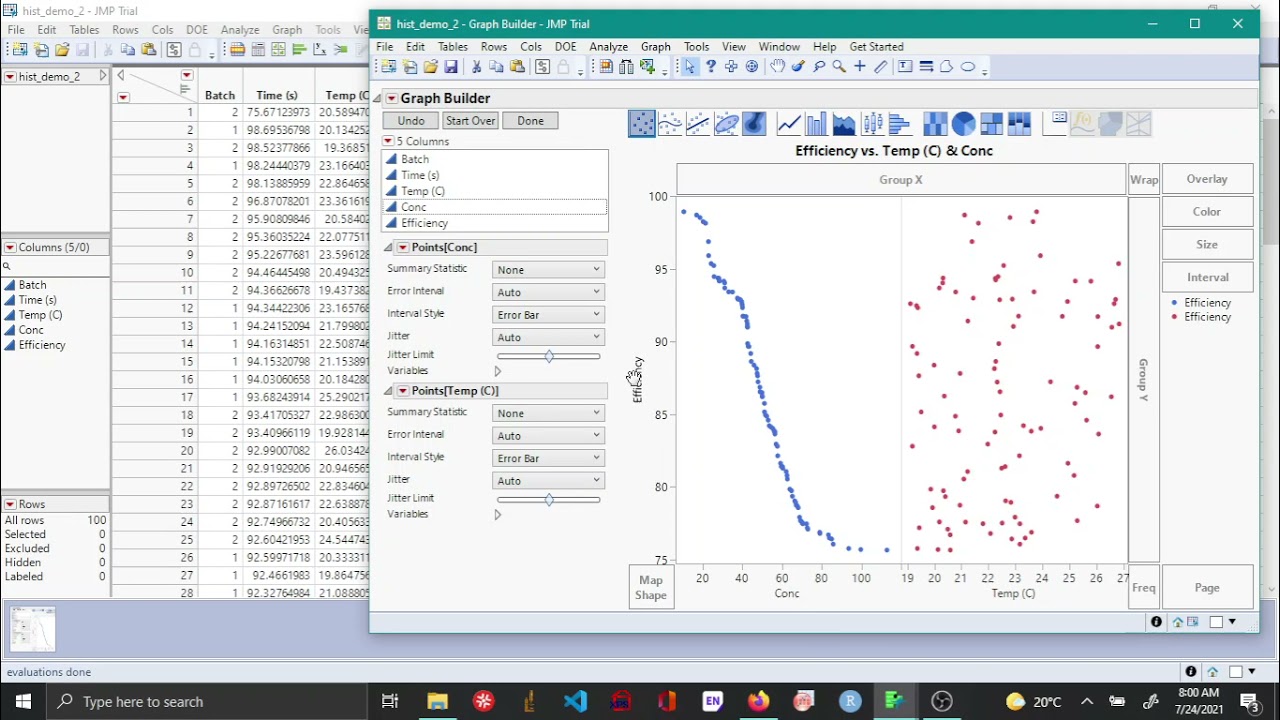Select the Caption Box element icon
This screenshot has width=1280, height=720.
pos(1056,124)
